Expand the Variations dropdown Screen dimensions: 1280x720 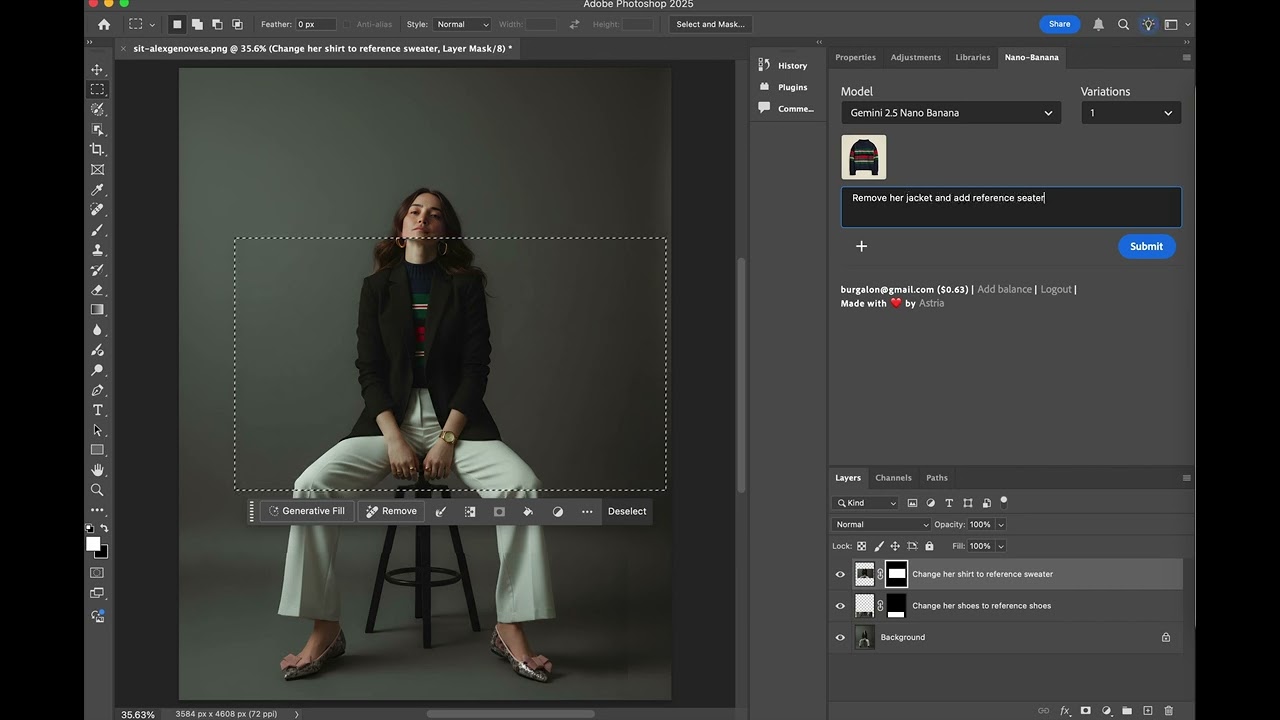pos(1130,113)
